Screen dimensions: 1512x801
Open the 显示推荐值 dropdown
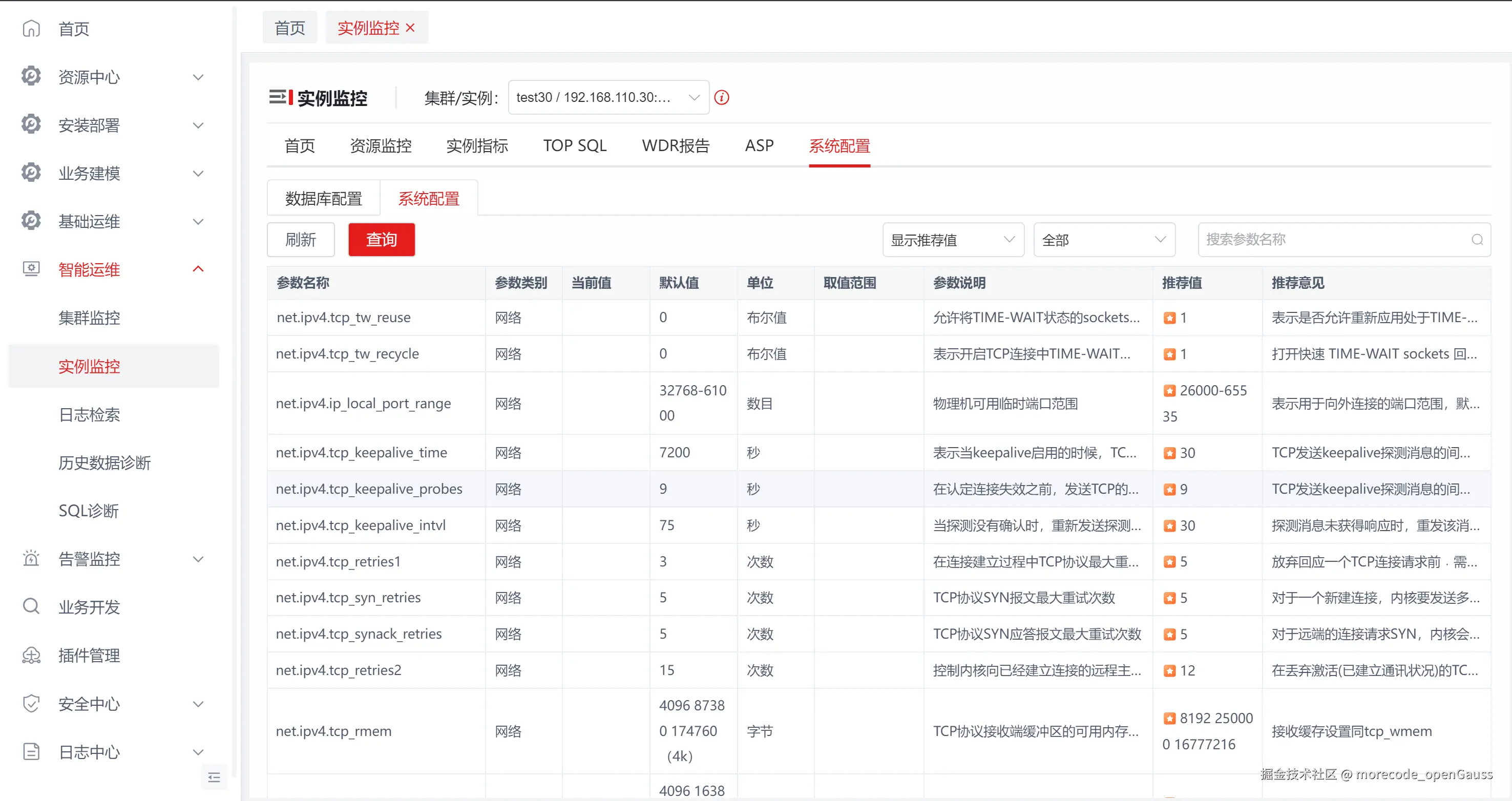[x=953, y=239]
